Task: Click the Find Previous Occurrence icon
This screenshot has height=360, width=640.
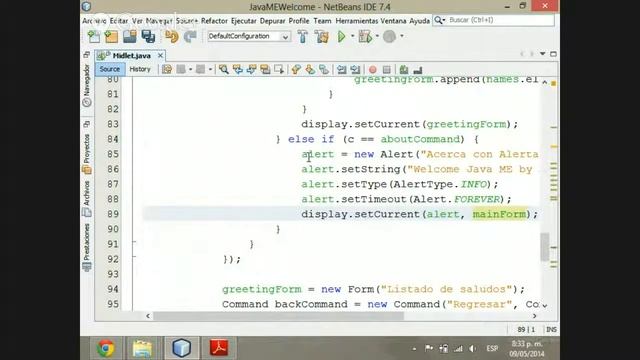Action: [x=238, y=69]
